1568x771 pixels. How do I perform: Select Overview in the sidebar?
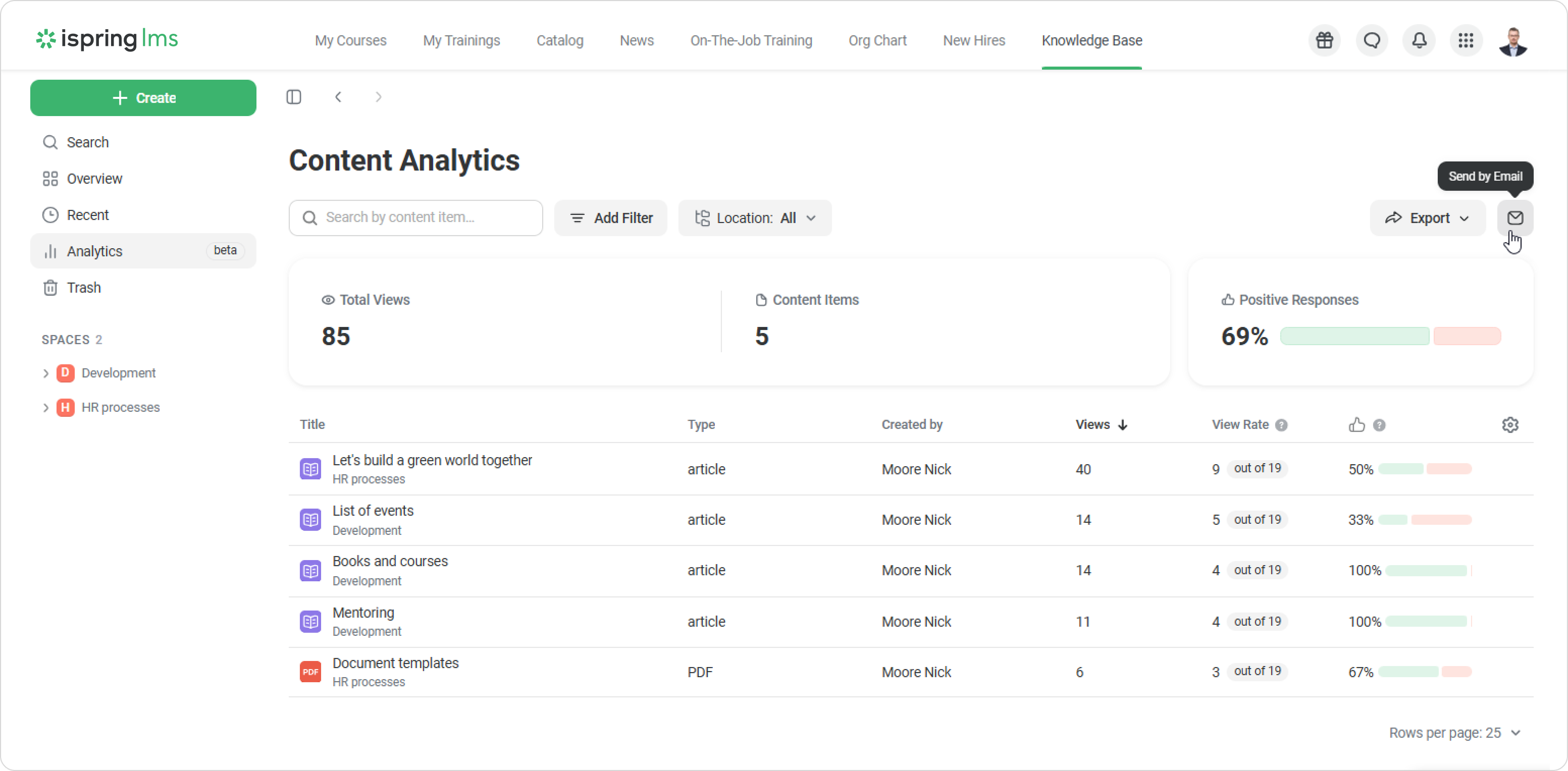point(94,179)
